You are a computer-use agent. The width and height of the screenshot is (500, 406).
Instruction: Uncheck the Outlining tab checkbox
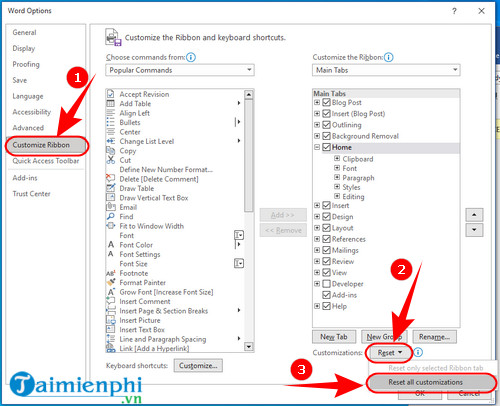tap(326, 125)
